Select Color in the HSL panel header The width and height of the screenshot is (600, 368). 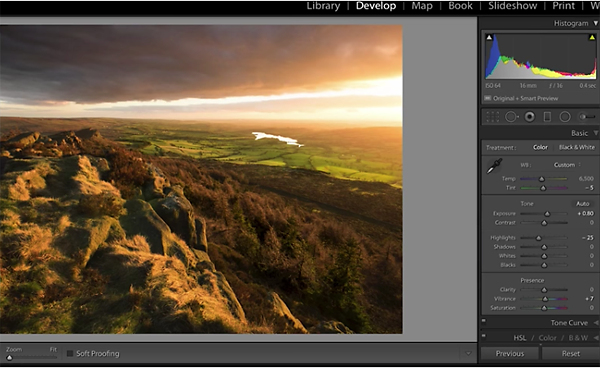(x=548, y=338)
